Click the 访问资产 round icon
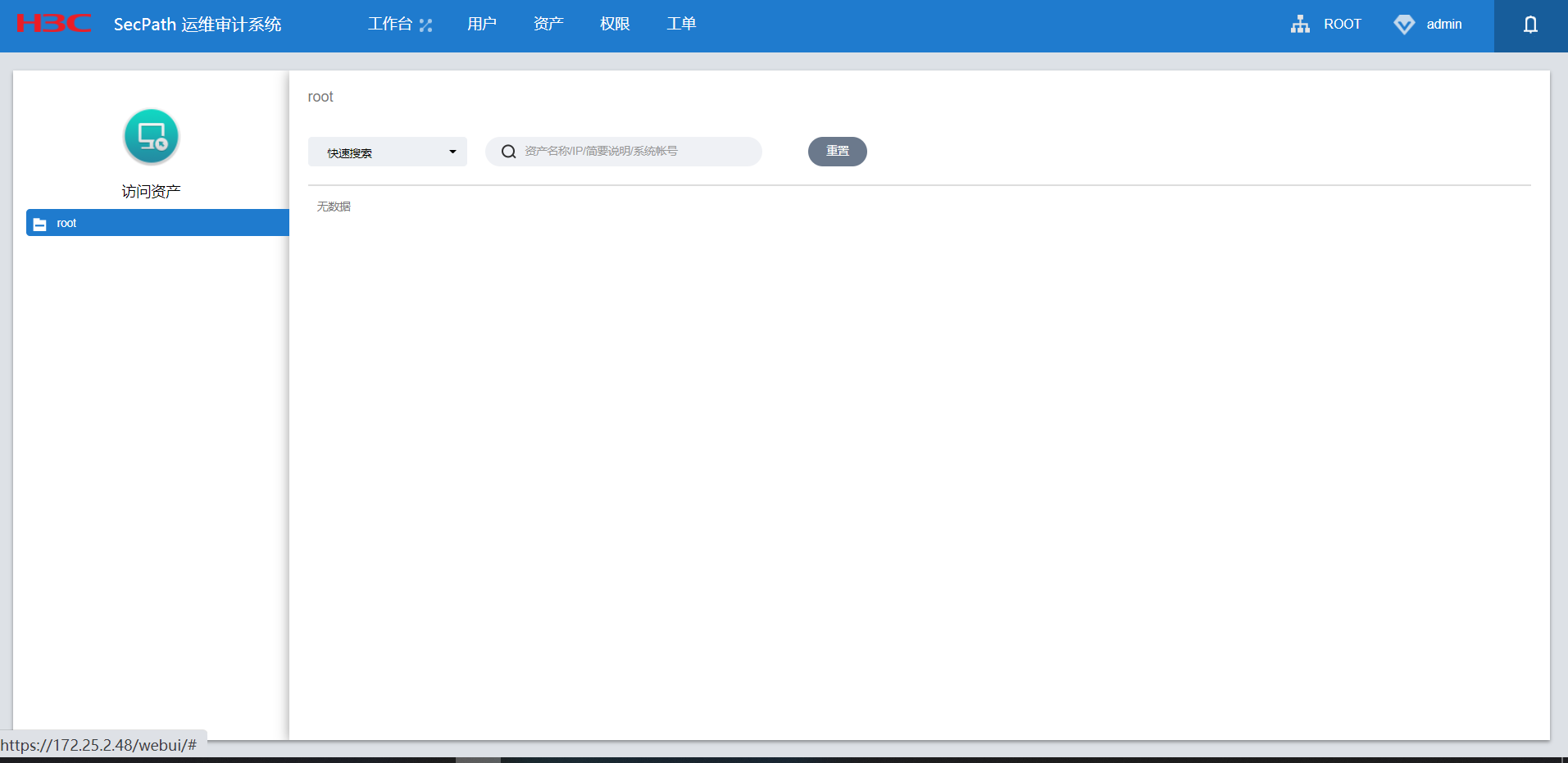 point(152,137)
